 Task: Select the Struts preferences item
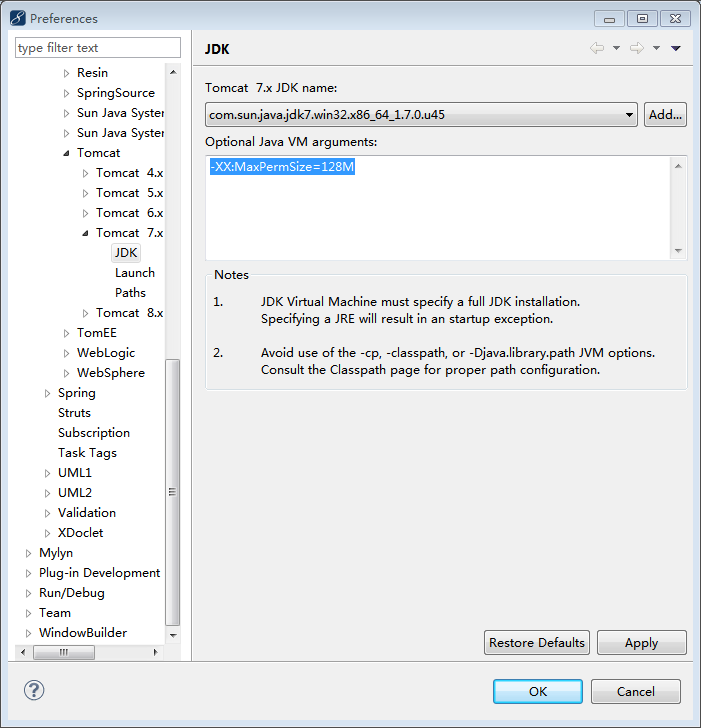[x=74, y=413]
